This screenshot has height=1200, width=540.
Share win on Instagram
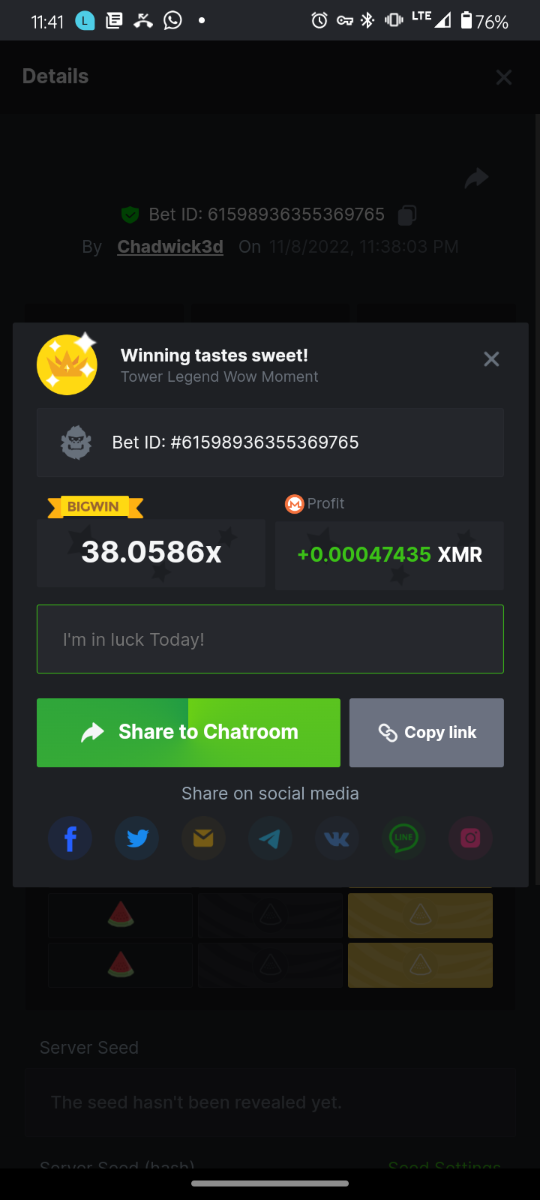coord(470,838)
